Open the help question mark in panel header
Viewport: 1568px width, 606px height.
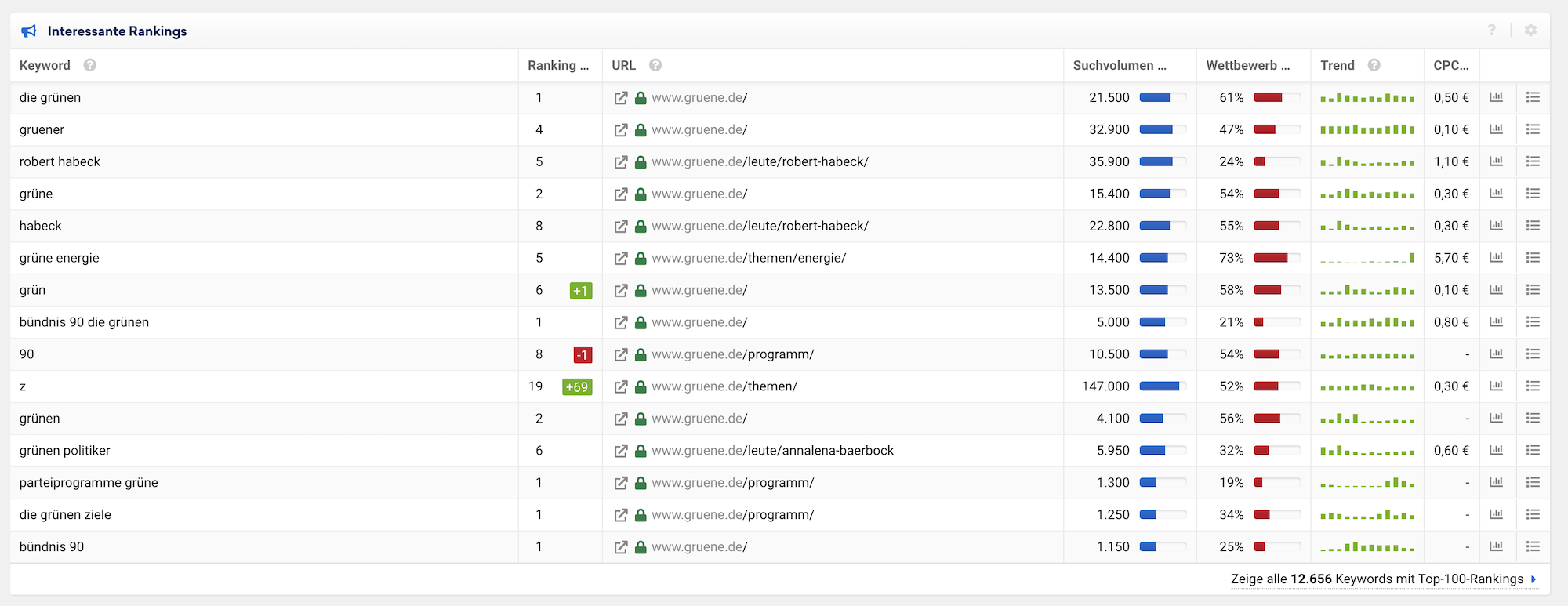[x=1492, y=30]
